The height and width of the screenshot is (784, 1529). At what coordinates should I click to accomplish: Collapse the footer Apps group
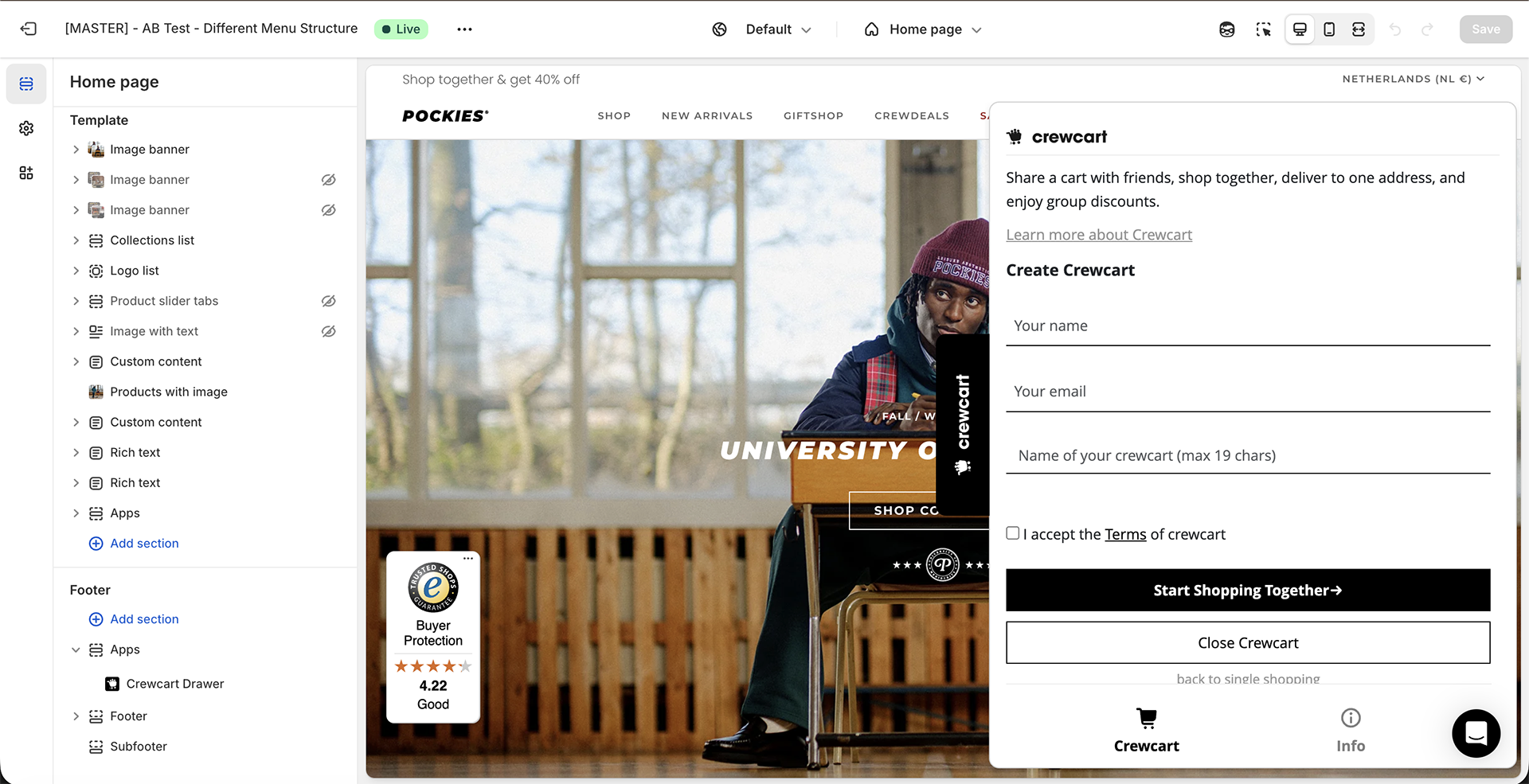pyautogui.click(x=76, y=649)
